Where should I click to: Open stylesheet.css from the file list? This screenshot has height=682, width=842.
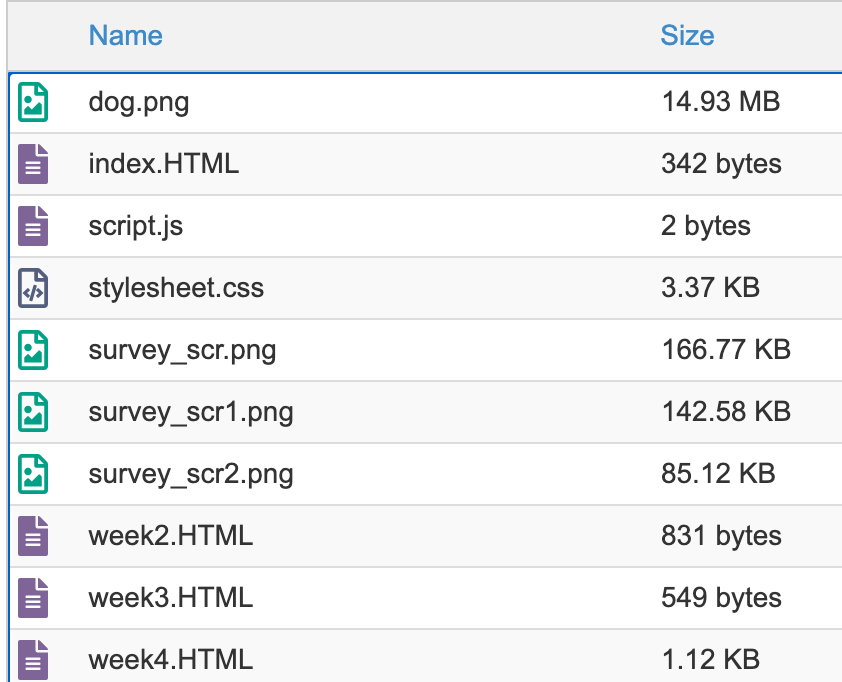176,288
